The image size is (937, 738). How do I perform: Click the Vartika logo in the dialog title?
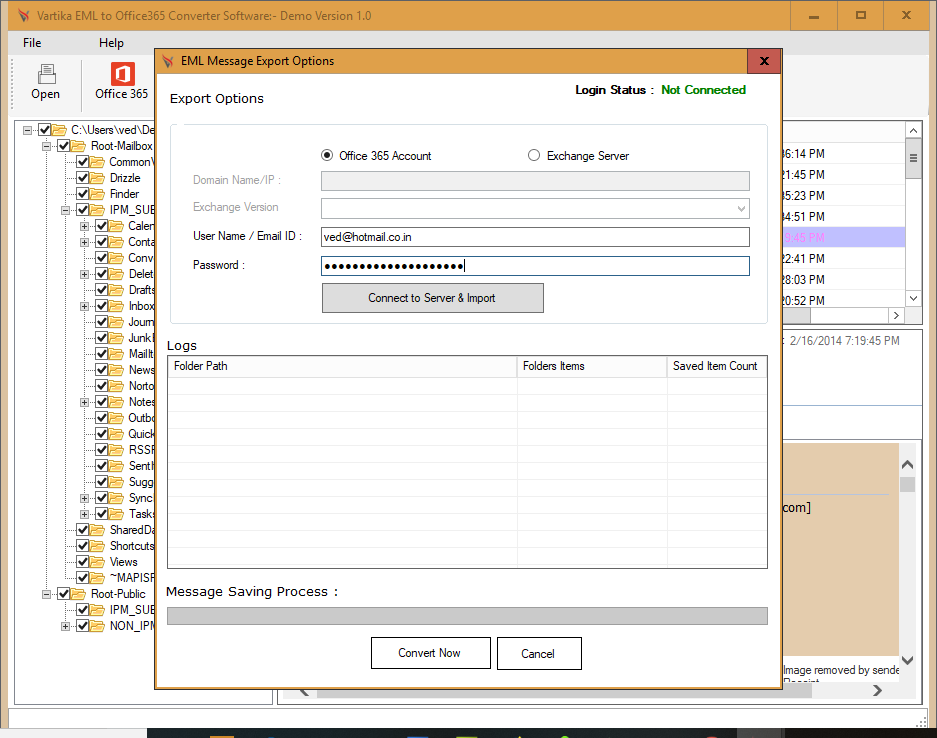click(x=169, y=61)
